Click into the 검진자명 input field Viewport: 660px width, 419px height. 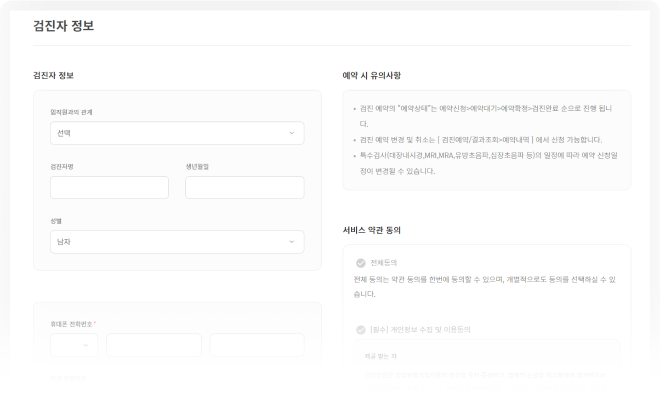(109, 187)
